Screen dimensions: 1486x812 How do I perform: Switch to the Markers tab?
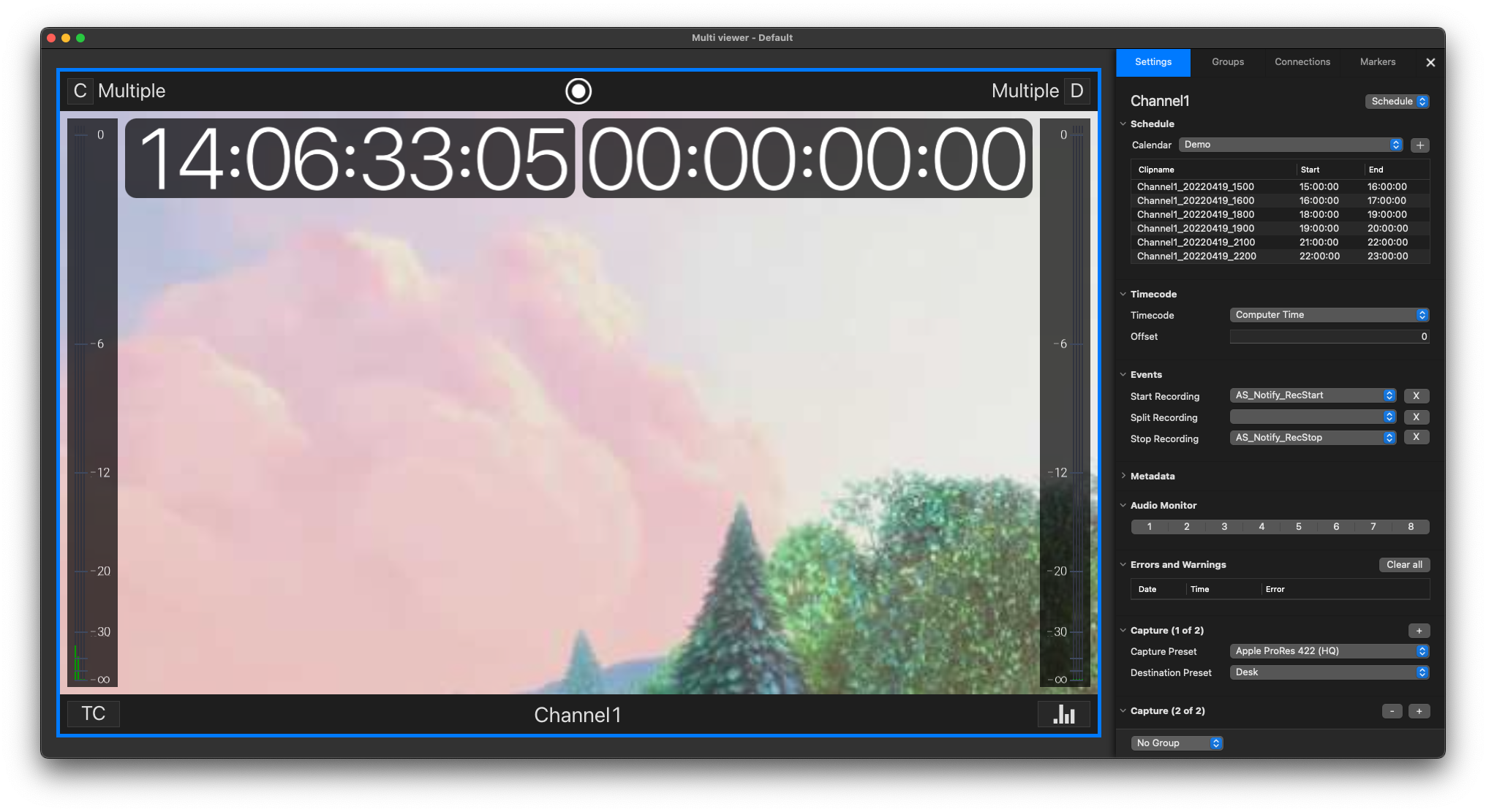(x=1378, y=63)
